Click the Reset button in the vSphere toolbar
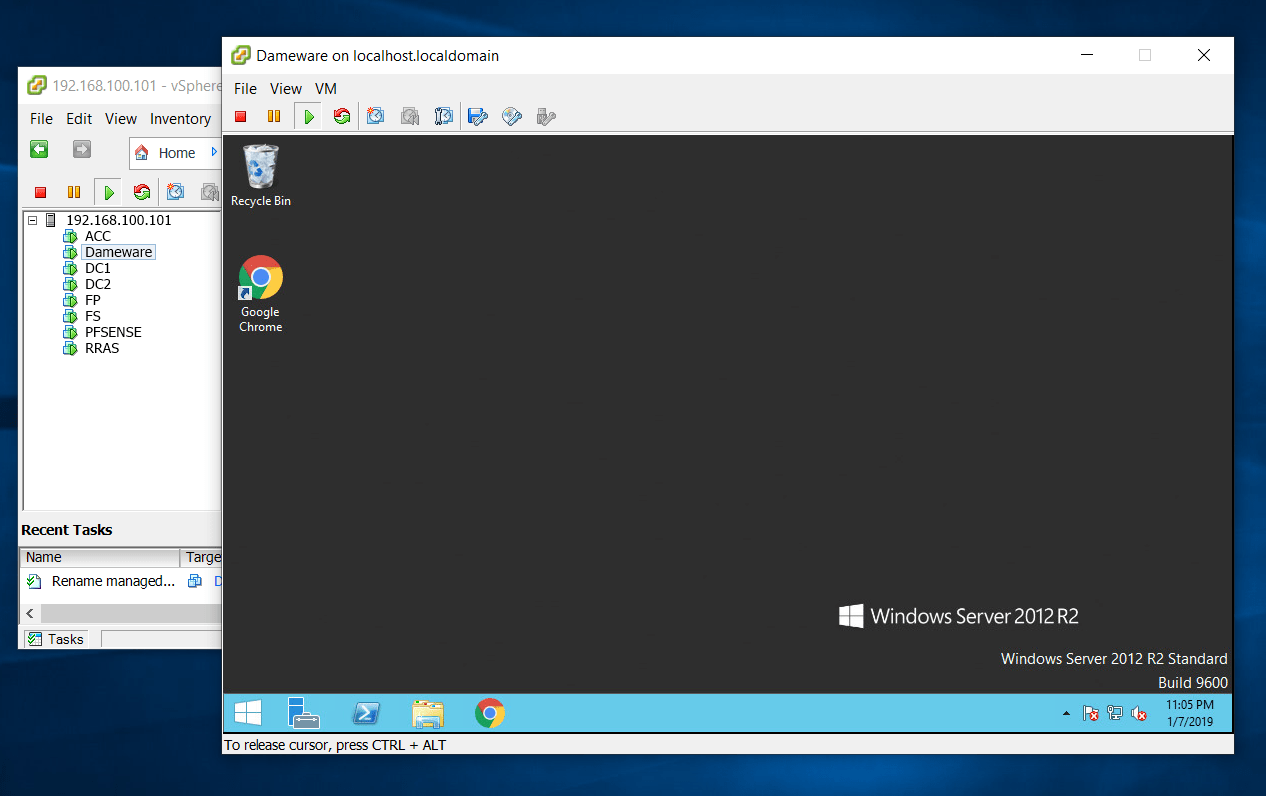 [x=142, y=192]
